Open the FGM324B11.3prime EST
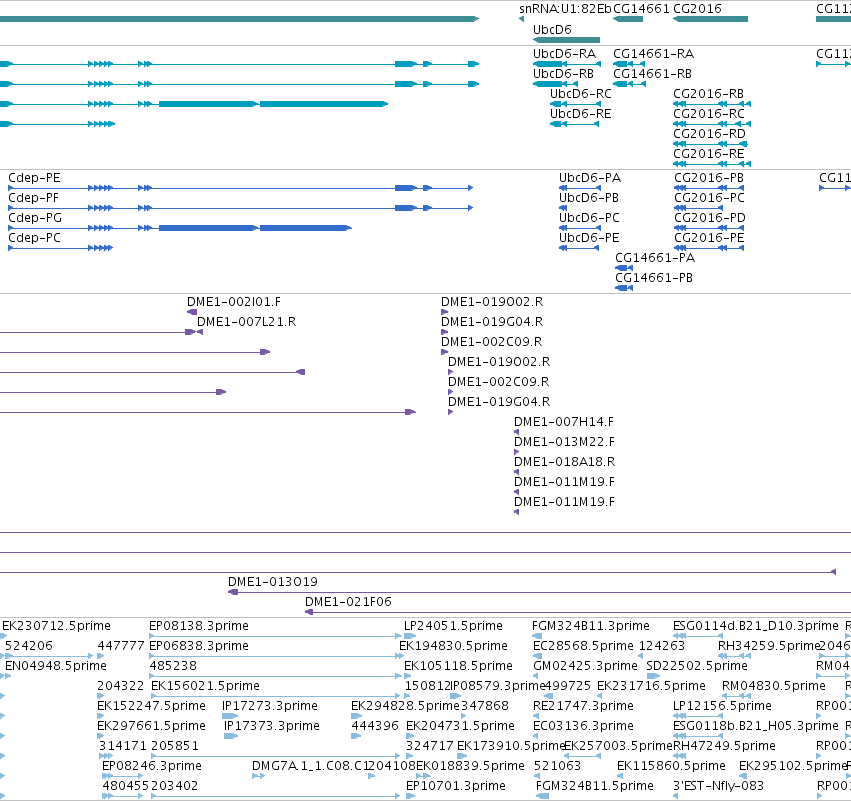This screenshot has height=801, width=851. [590, 626]
